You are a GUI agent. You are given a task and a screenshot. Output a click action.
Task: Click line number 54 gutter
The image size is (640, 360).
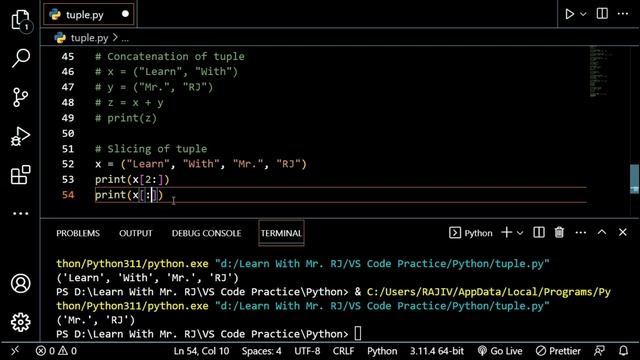pyautogui.click(x=68, y=195)
